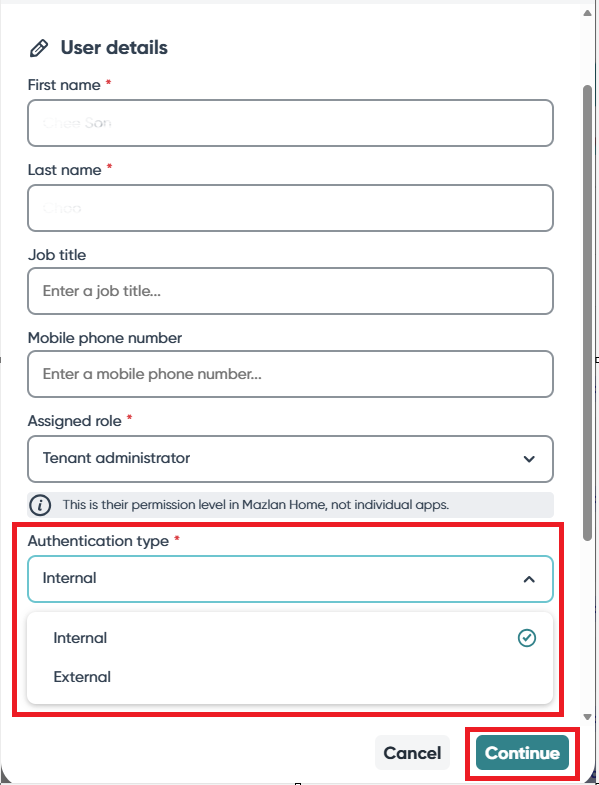Click the vertical scrollbar thumb

[587, 313]
